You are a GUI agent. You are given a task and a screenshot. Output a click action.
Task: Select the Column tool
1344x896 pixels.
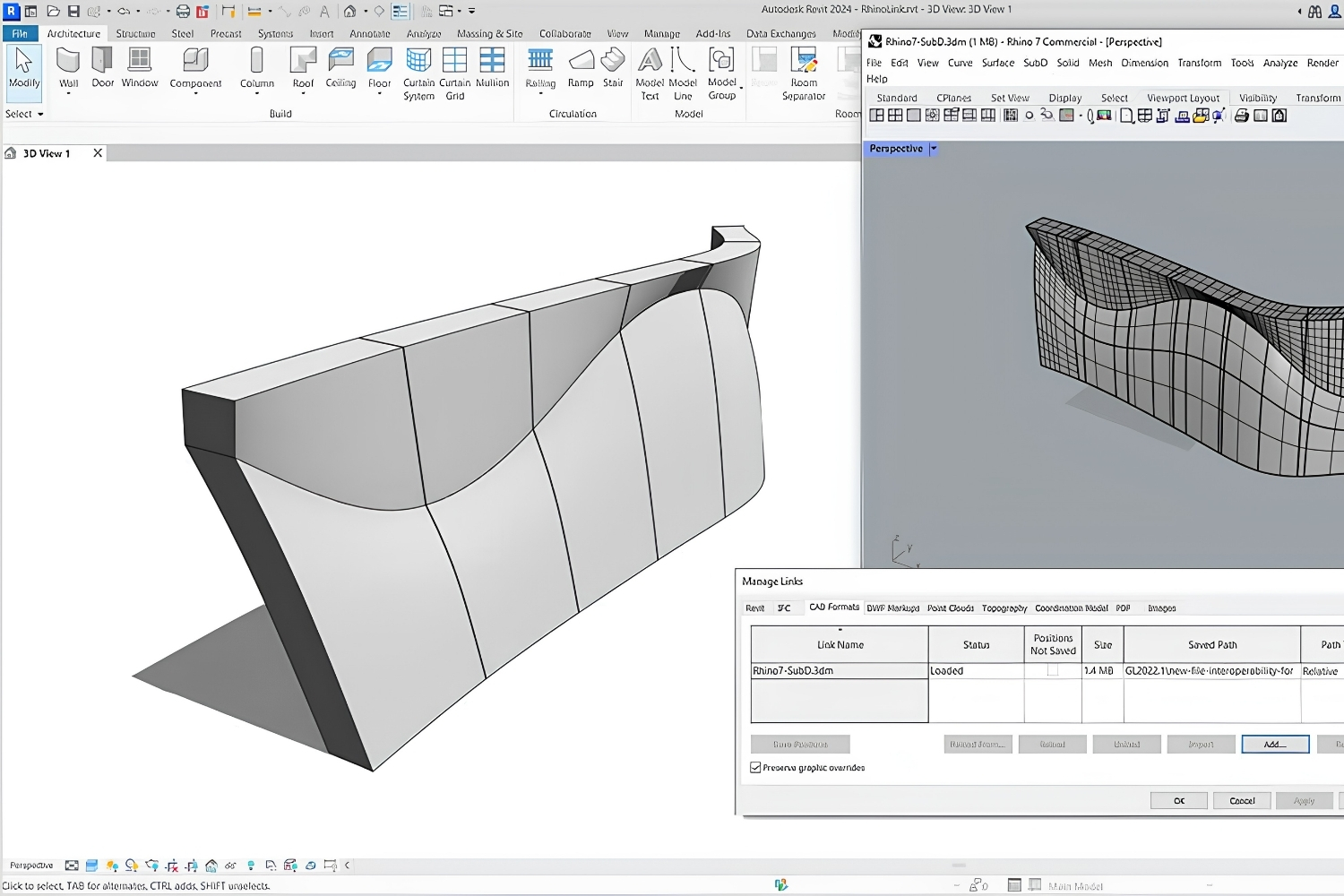pos(257,66)
